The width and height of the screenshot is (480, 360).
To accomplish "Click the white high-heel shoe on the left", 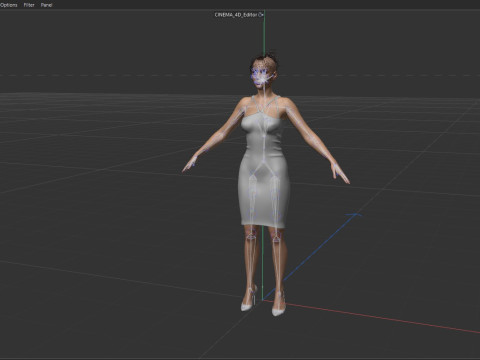I will (249, 300).
